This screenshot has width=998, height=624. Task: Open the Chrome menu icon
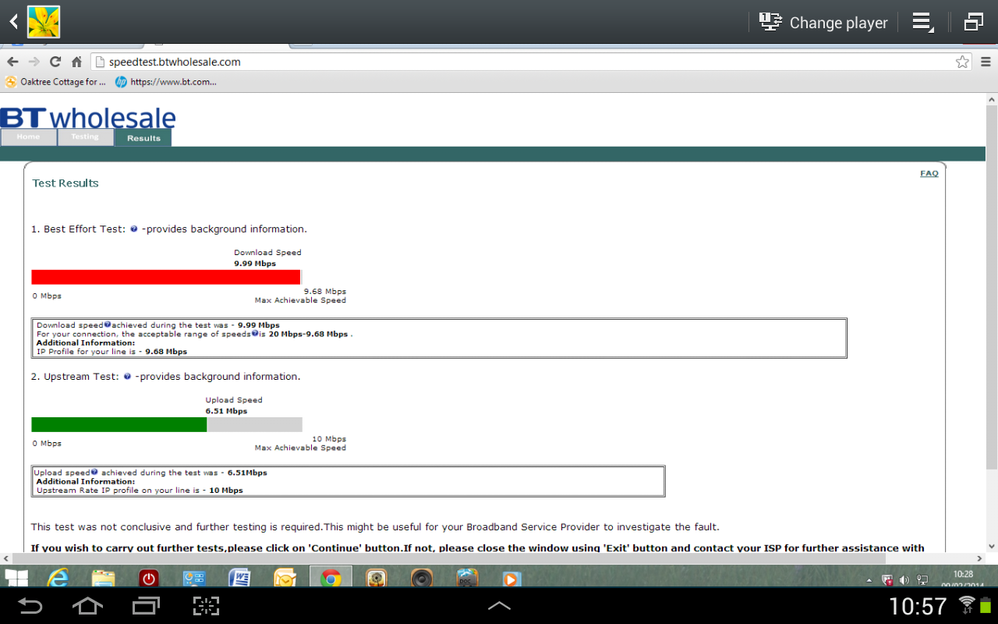coord(985,62)
